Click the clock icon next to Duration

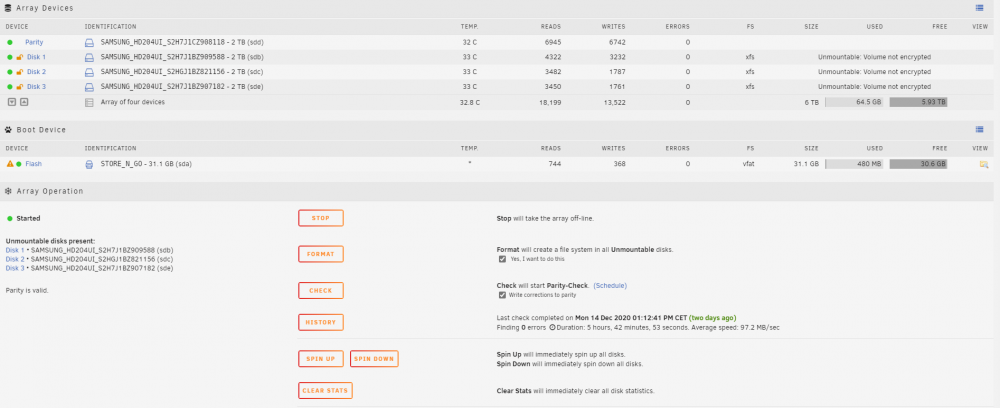pyautogui.click(x=552, y=328)
